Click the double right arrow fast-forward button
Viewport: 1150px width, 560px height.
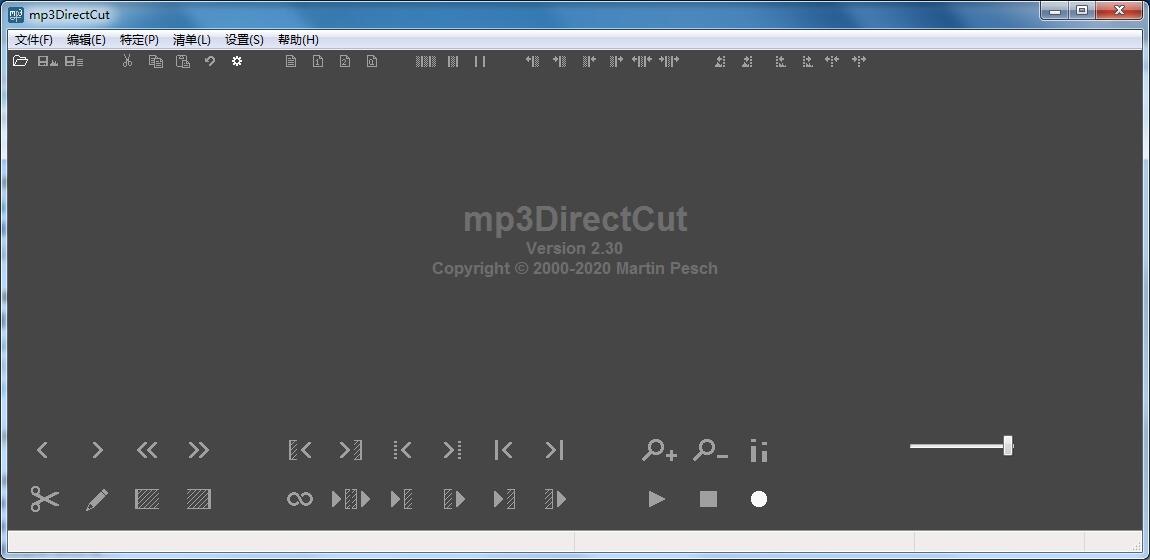click(x=199, y=451)
